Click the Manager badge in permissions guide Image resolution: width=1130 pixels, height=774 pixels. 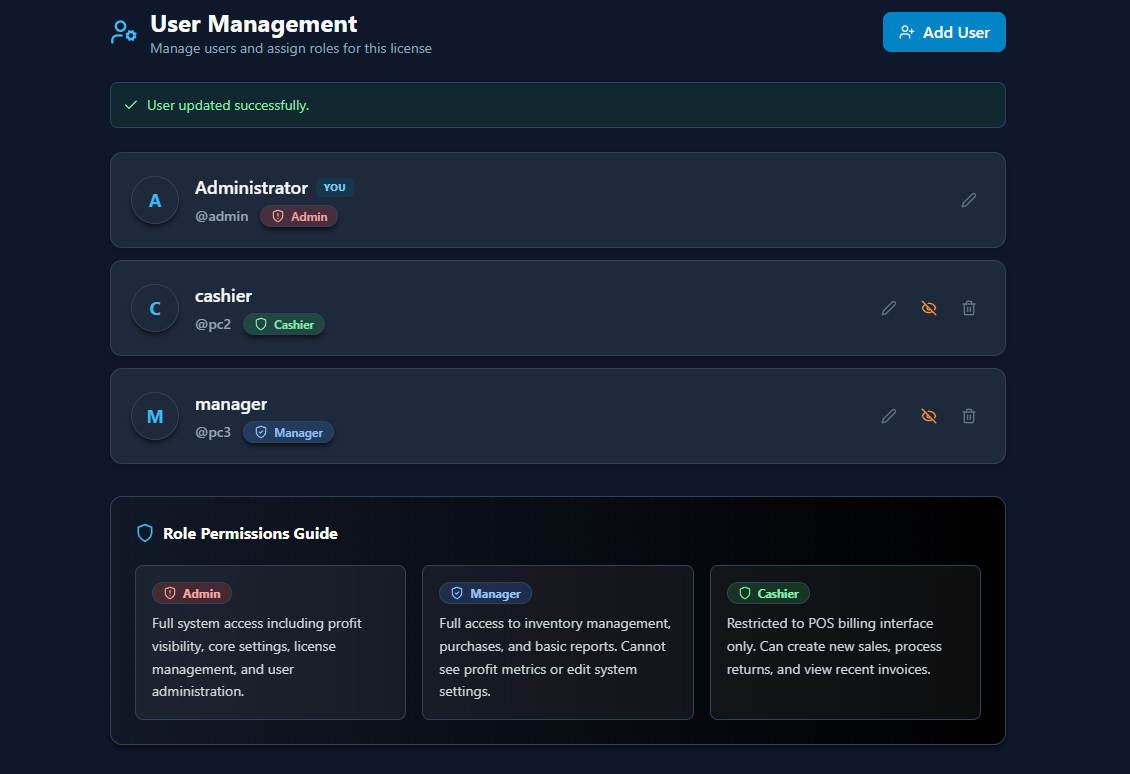[x=485, y=593]
